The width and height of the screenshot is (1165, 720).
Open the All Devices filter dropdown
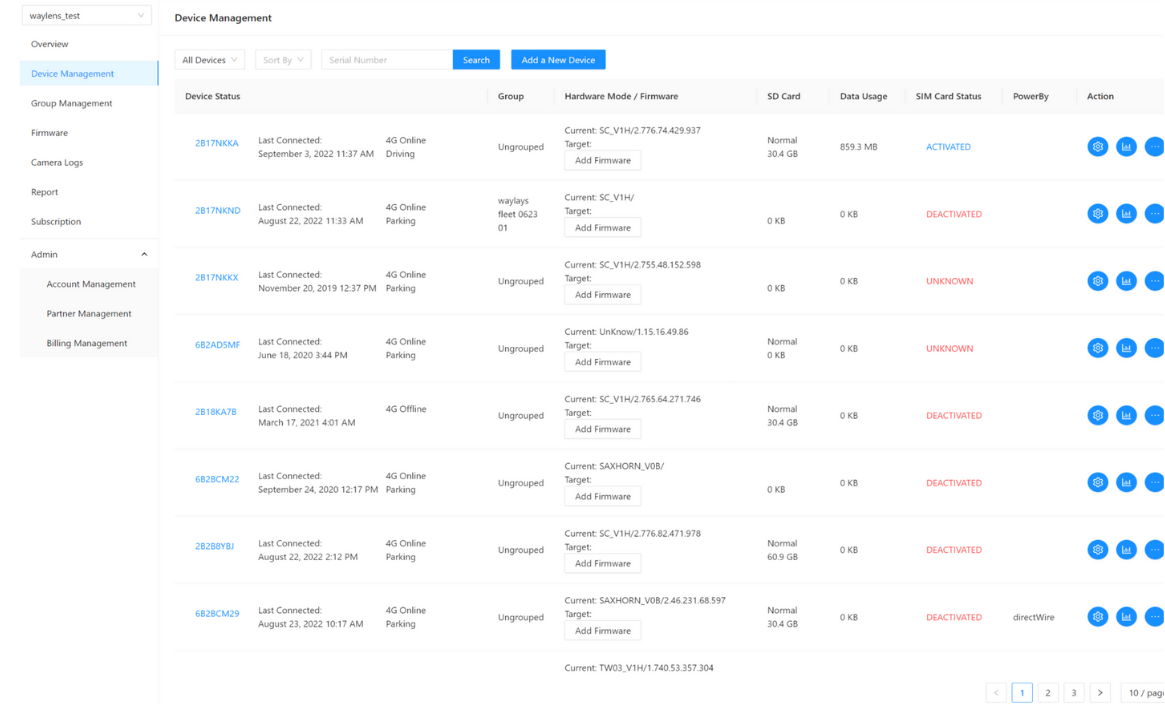[210, 59]
